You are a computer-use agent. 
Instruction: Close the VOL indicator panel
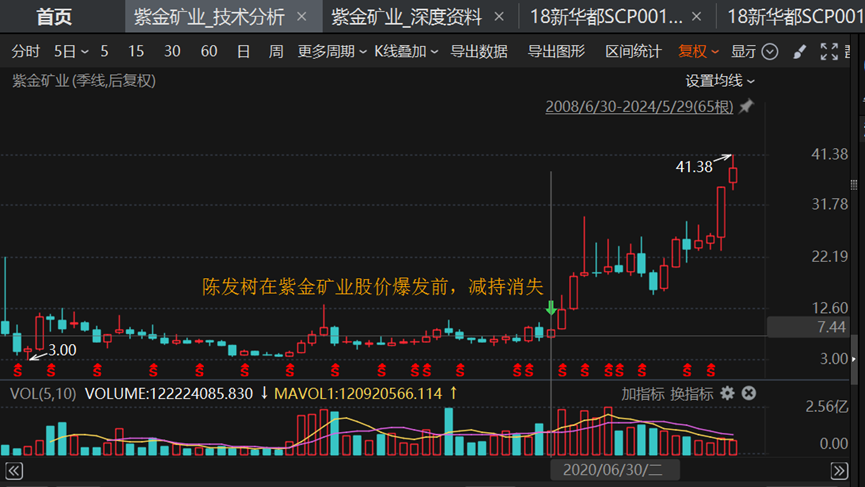point(749,393)
